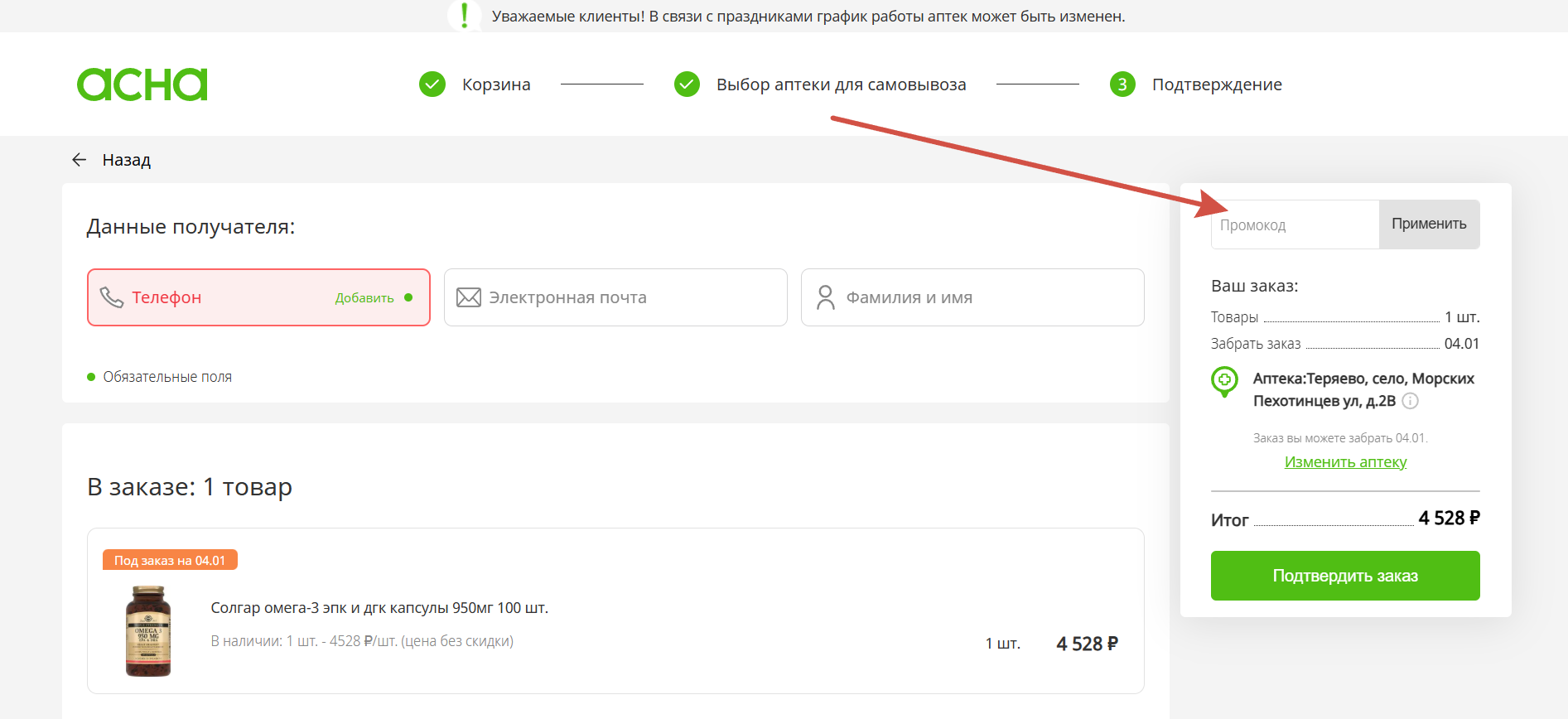The image size is (1568, 719).
Task: Open pharmacy info tooltip icon
Action: pos(1410,401)
